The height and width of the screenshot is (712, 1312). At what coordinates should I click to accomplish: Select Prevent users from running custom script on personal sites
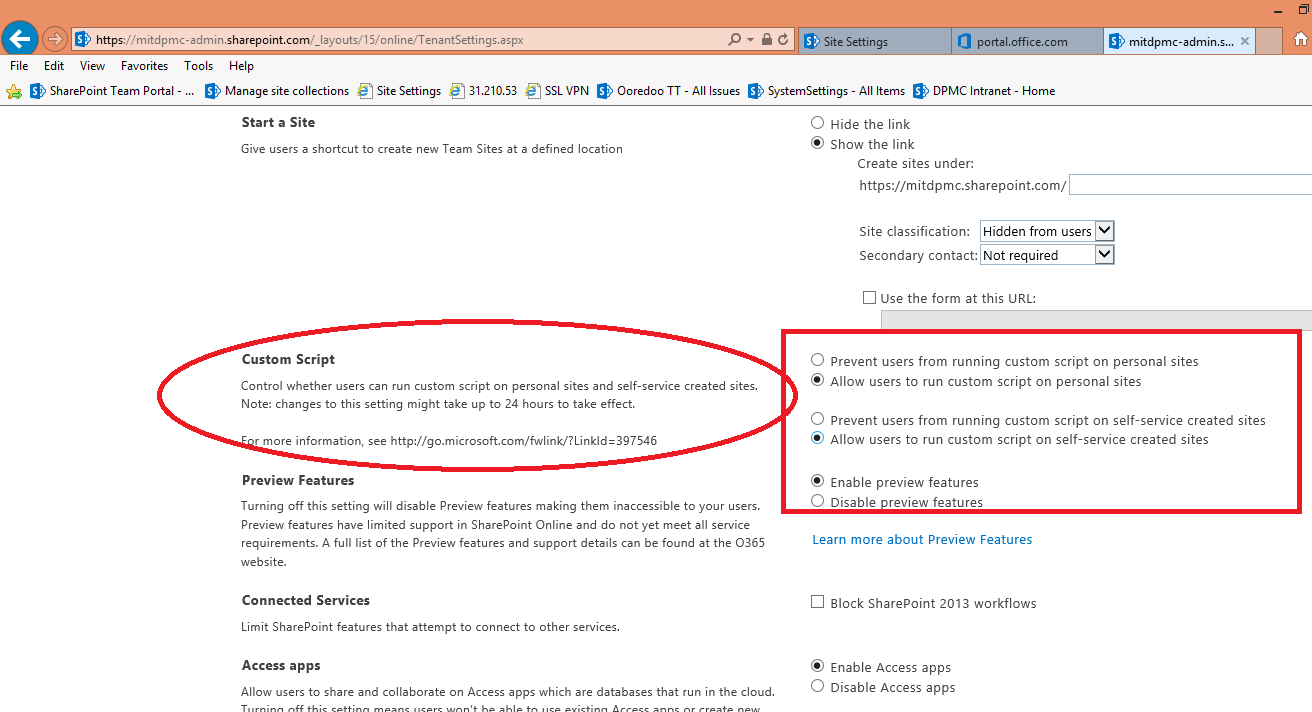[x=817, y=360]
